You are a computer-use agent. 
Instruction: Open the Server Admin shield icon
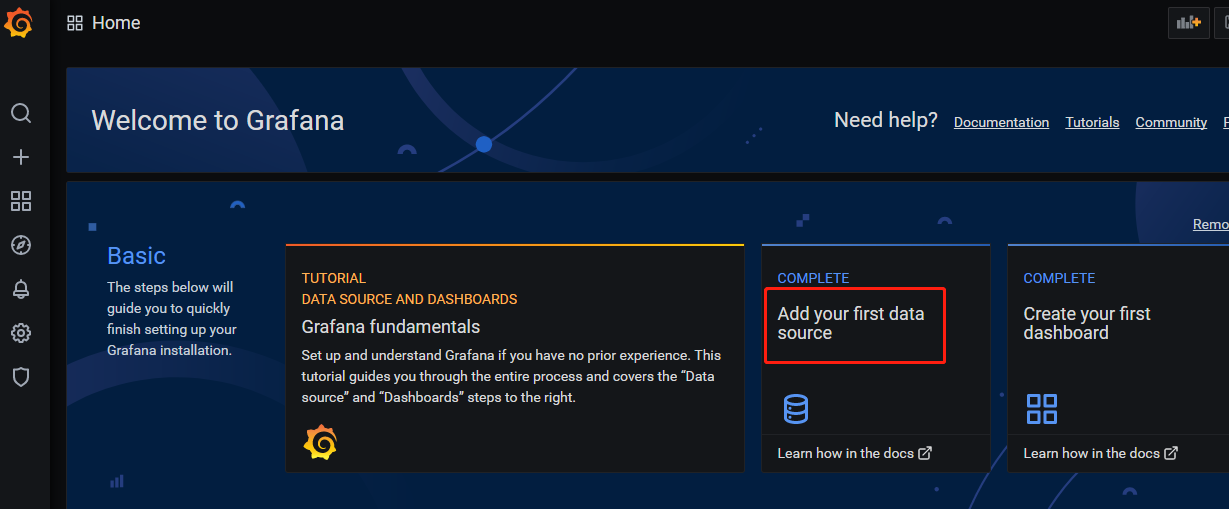(21, 377)
